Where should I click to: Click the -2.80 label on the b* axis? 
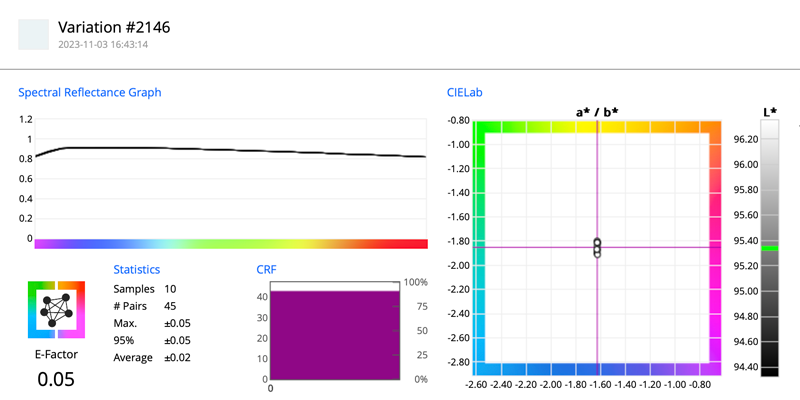458,362
